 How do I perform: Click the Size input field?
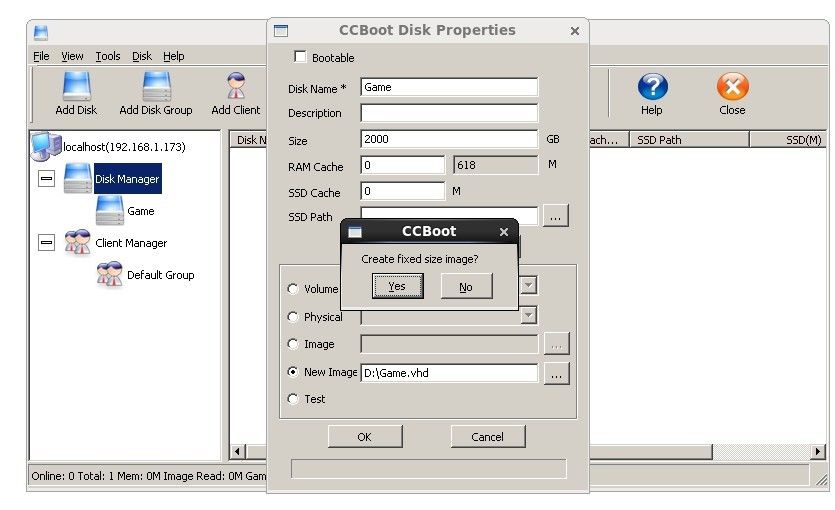(x=449, y=139)
